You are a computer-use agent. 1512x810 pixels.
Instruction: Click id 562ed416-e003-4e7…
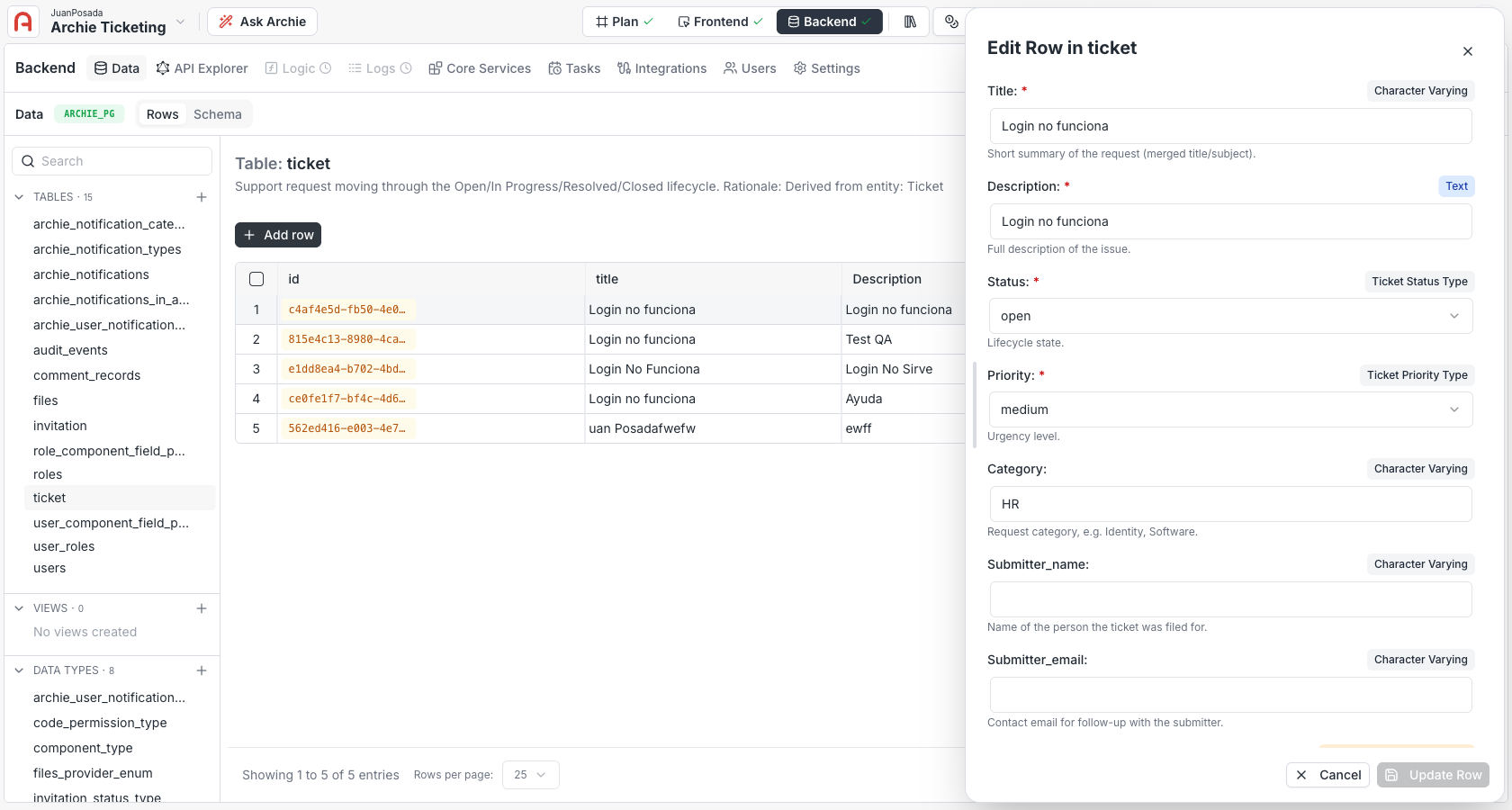(347, 428)
